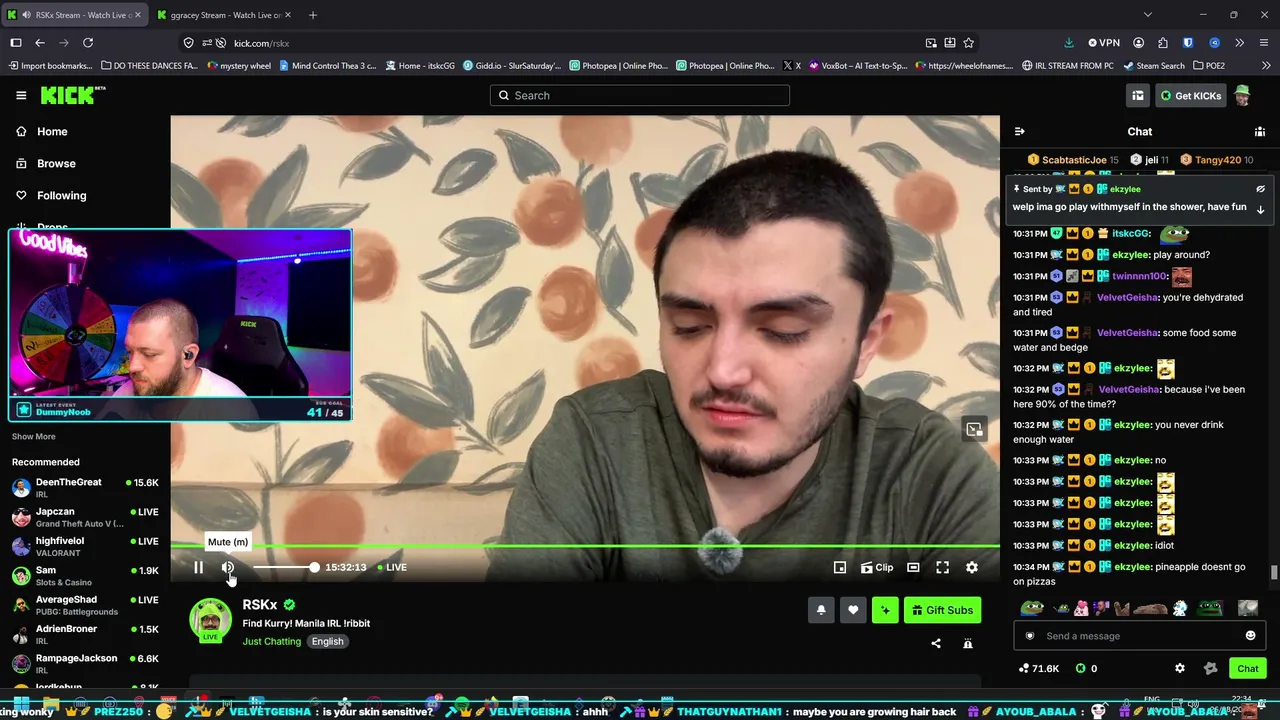
Task: Open the RSKx channel avatar
Action: coord(210,620)
